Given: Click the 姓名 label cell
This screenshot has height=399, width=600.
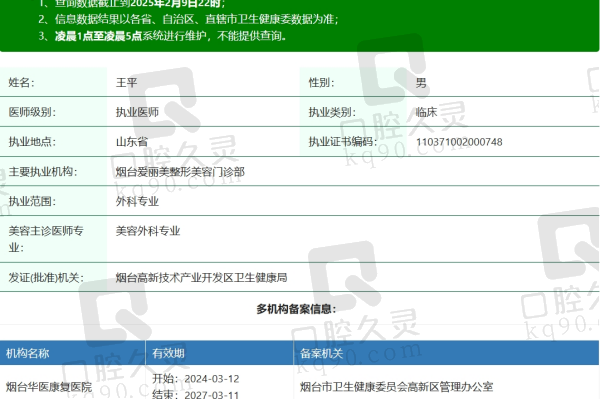Looking at the screenshot, I should tap(53, 82).
